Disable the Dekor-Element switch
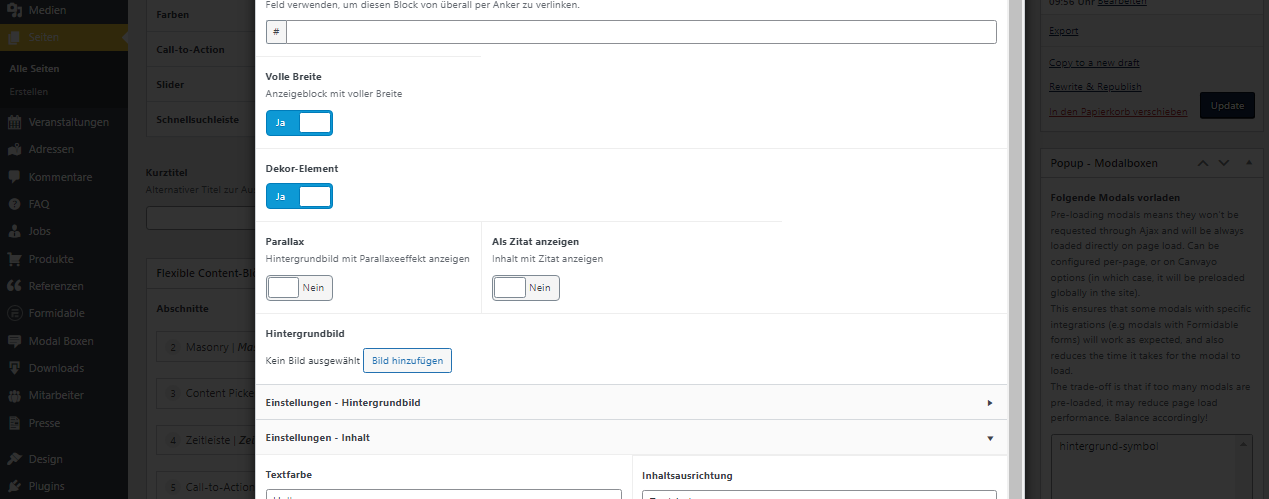The width and height of the screenshot is (1269, 499). (299, 197)
